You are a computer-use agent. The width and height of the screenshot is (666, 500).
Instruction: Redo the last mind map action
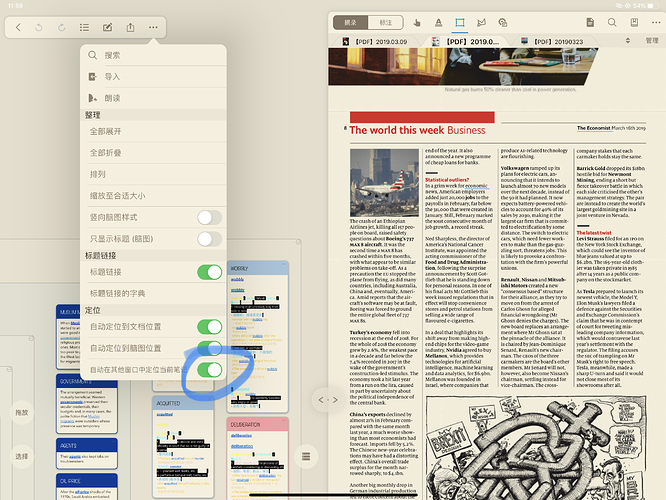pyautogui.click(x=62, y=28)
